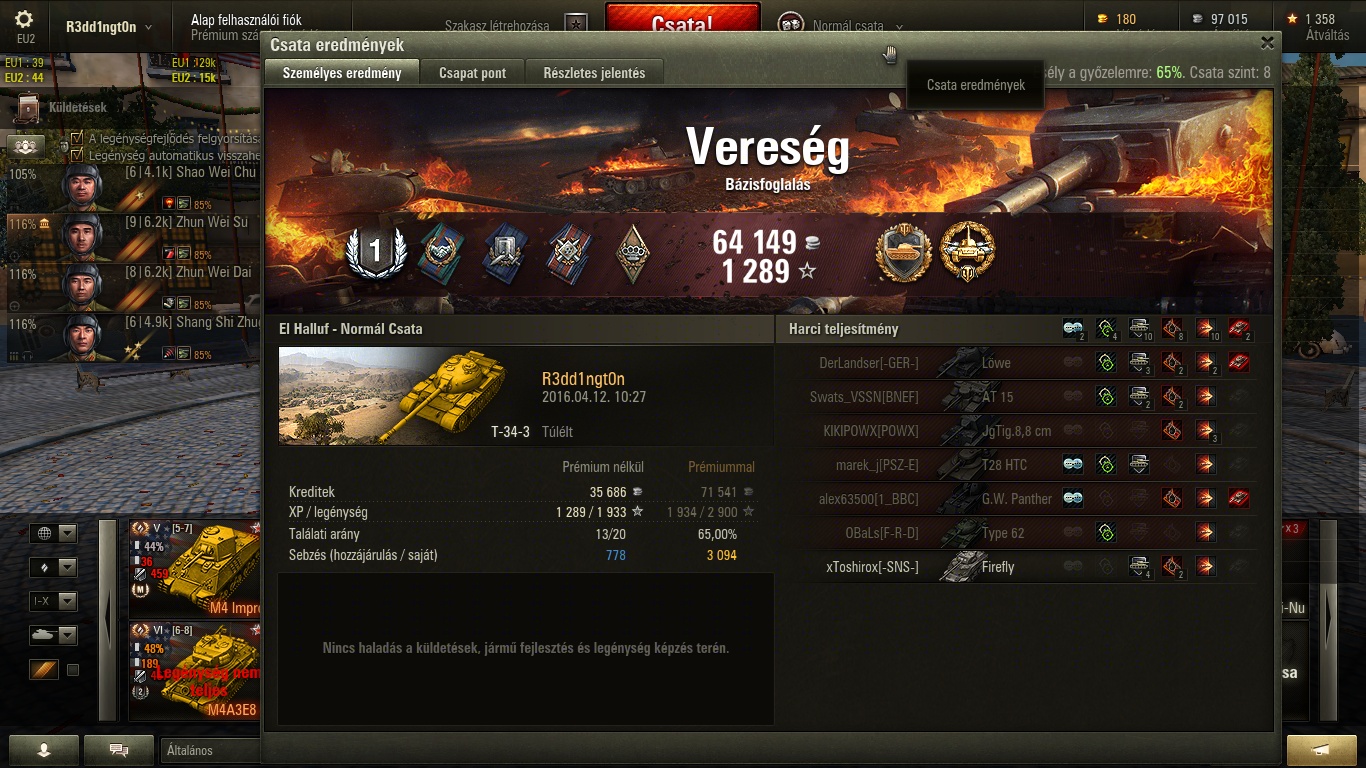Click the red Csata! battle button
Image resolution: width=1366 pixels, height=768 pixels.
(683, 22)
